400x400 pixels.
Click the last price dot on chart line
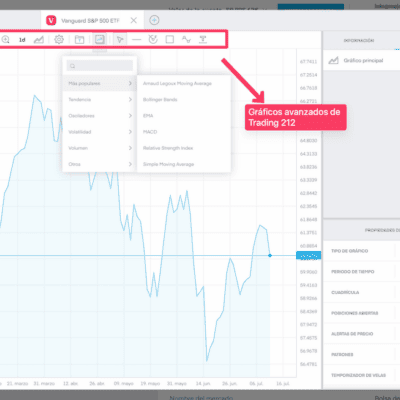(270, 256)
